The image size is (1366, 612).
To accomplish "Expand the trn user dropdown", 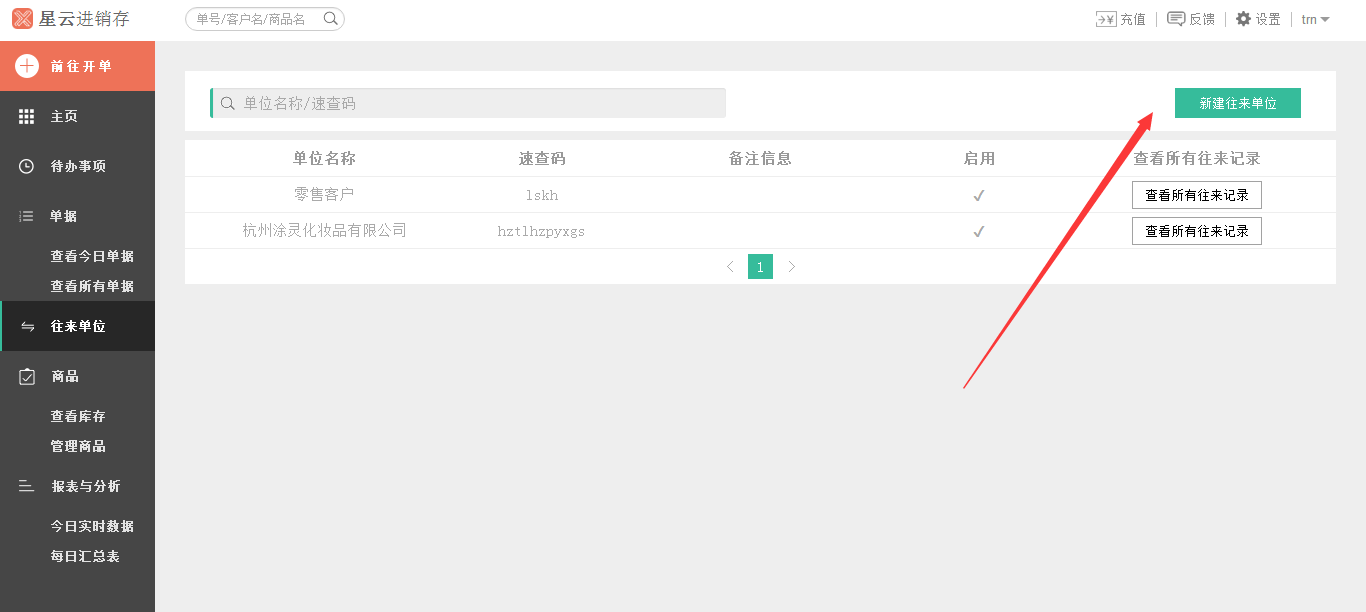I will coord(1315,19).
